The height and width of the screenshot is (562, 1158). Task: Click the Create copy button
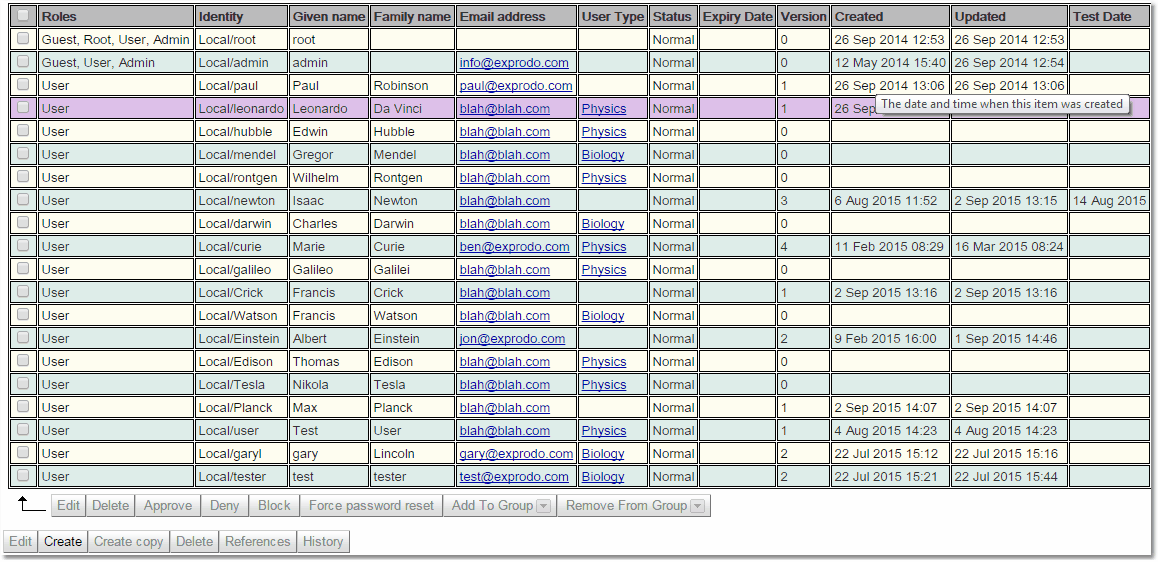(128, 542)
